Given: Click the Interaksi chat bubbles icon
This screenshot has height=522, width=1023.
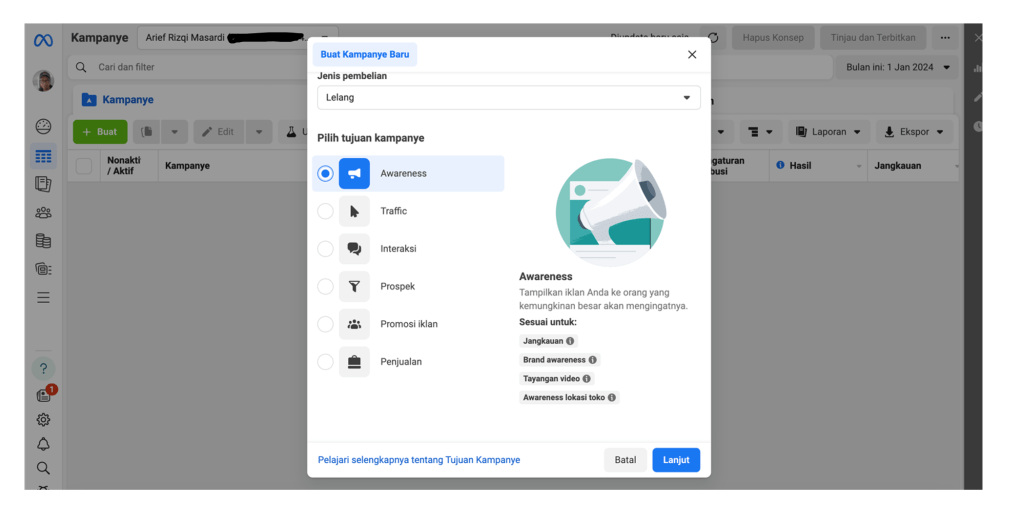Looking at the screenshot, I should click(354, 249).
